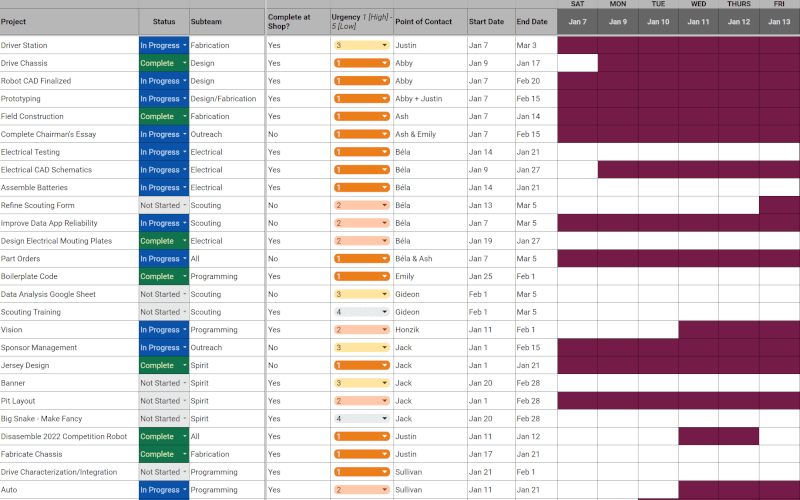800x500 pixels.
Task: Click Auto row status dropdown
Action: click(164, 490)
